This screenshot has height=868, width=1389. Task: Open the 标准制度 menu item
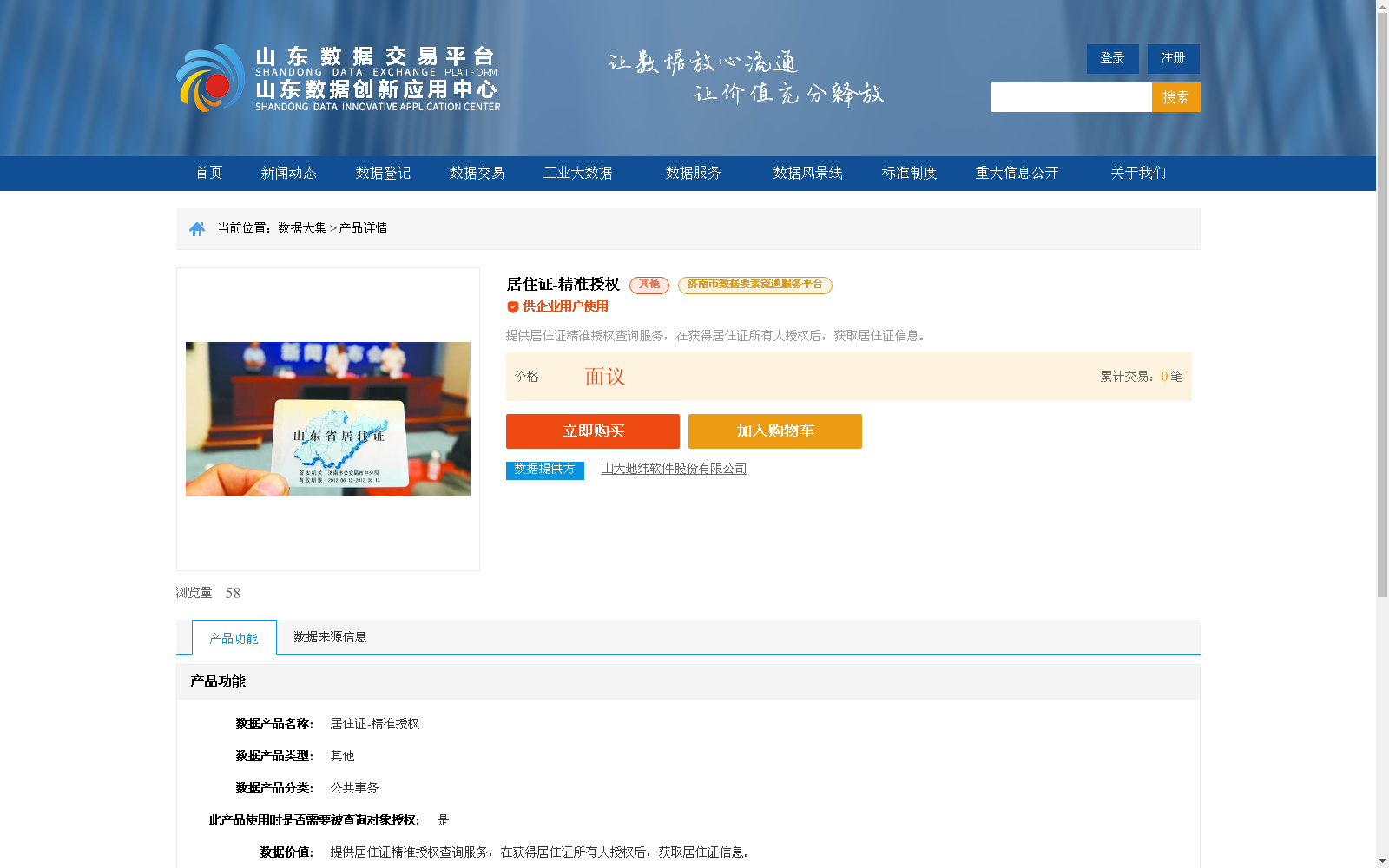910,173
